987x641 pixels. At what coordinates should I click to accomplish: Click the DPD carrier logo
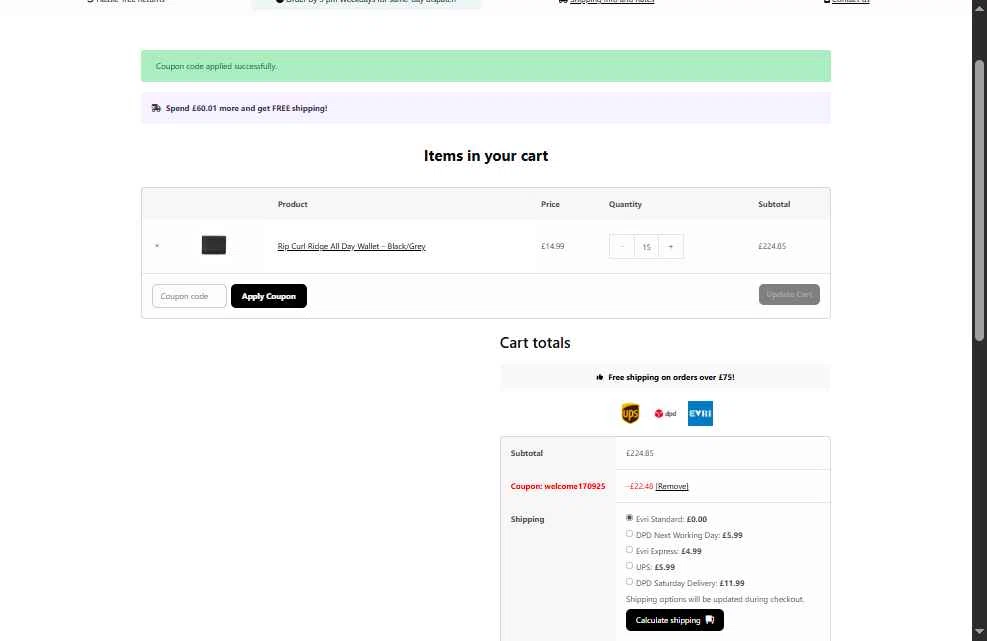[665, 414]
